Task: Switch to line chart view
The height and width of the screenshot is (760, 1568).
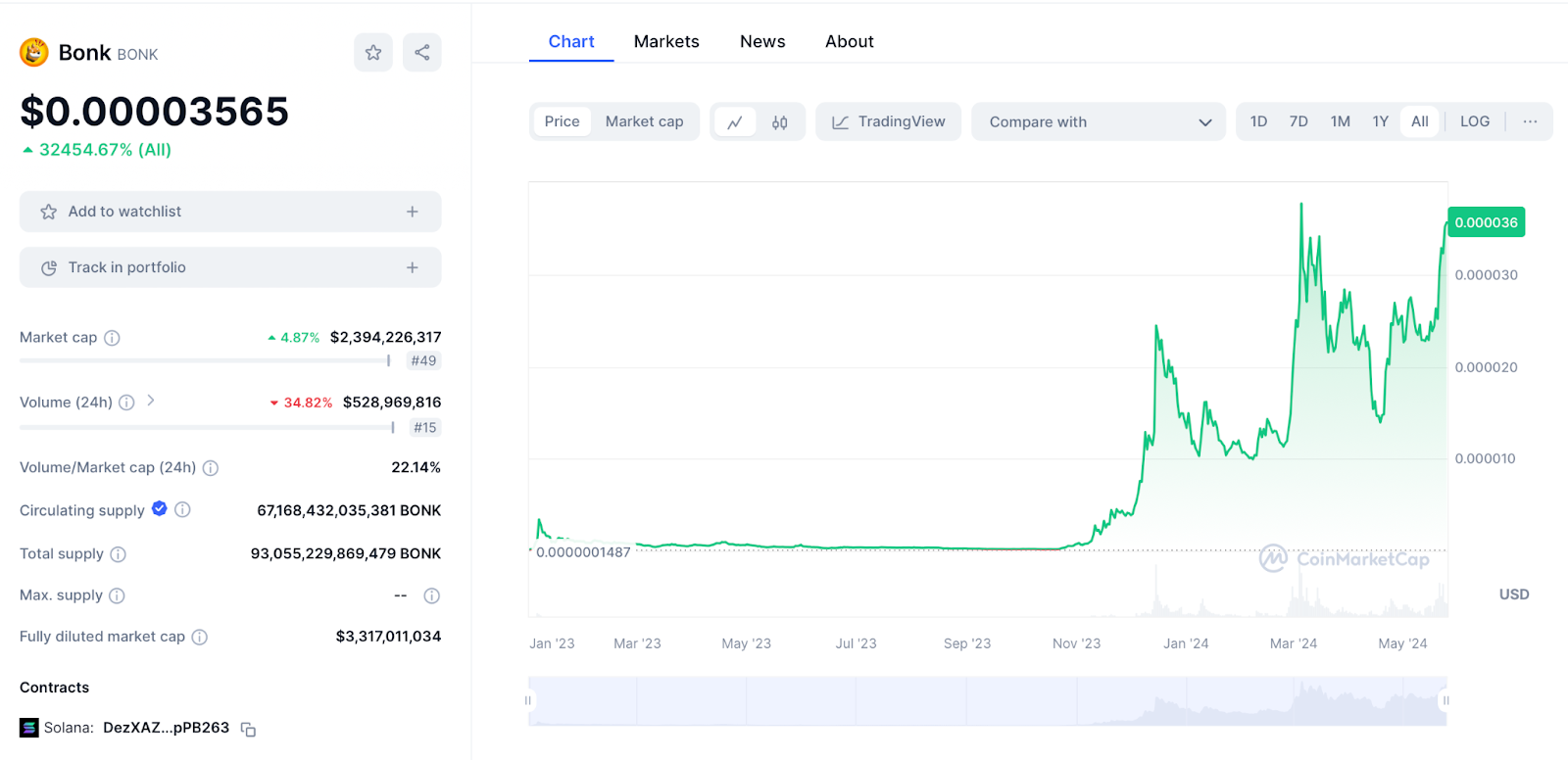Action: click(x=735, y=122)
